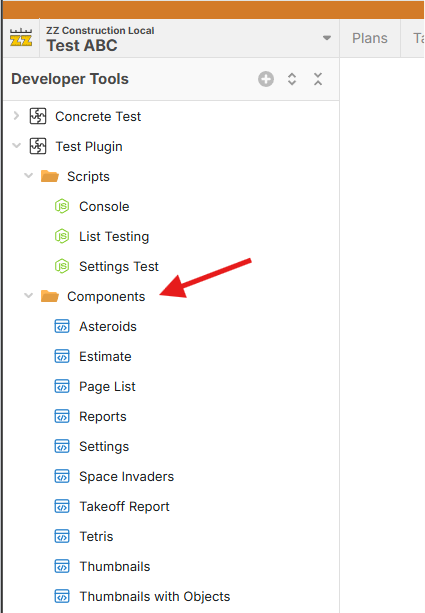The width and height of the screenshot is (425, 613).
Task: Expand the Concrete Test tree node
Action: tap(16, 116)
